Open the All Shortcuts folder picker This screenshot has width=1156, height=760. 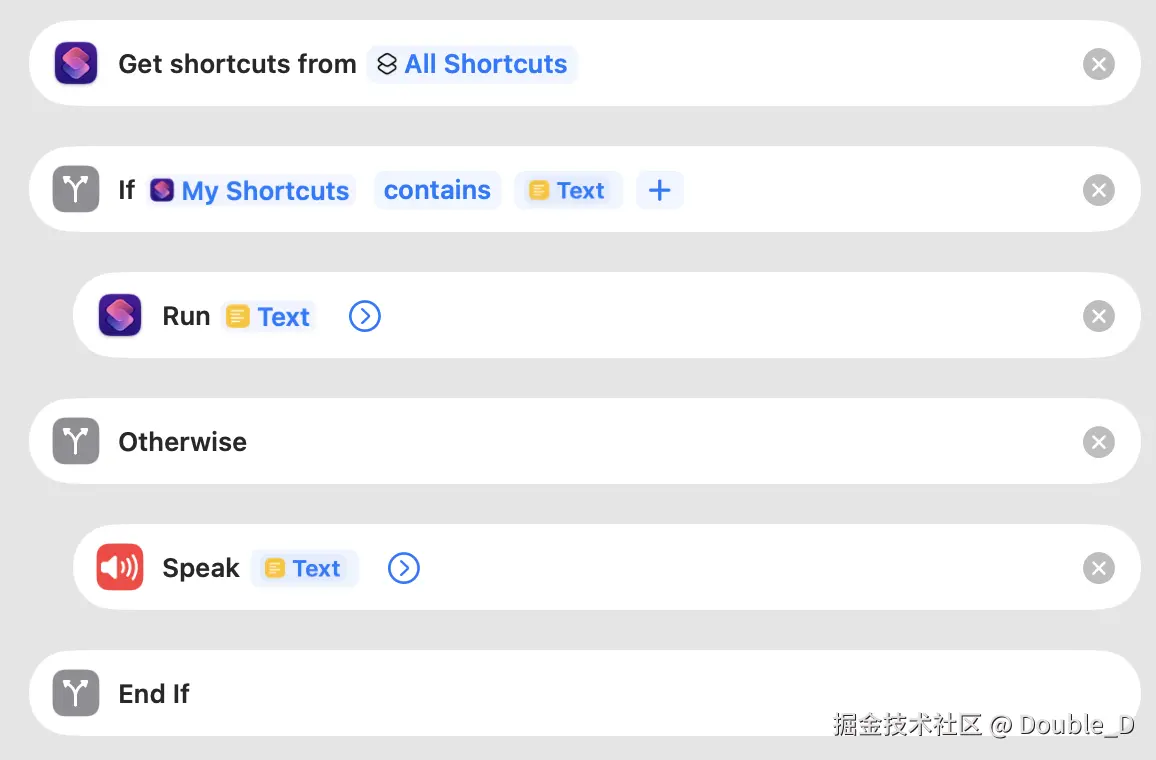(472, 64)
